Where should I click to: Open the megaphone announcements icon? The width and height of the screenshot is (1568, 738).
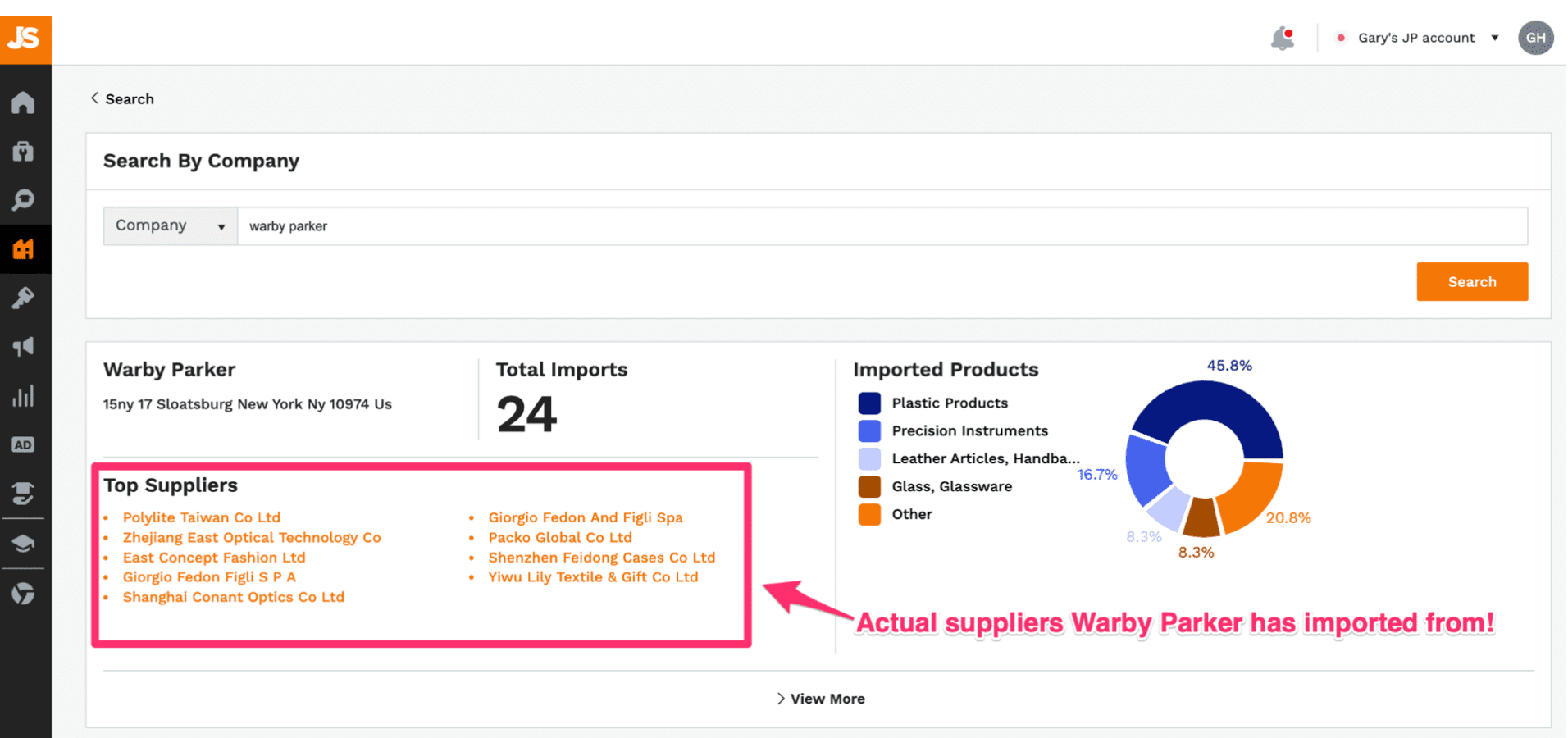[x=24, y=347]
